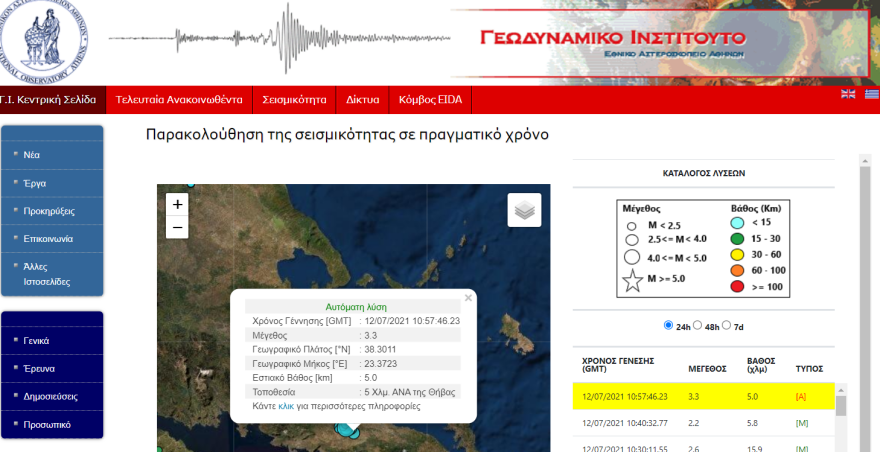
Task: Click the orange 60 - 100 depth legend circle
Action: [x=737, y=271]
